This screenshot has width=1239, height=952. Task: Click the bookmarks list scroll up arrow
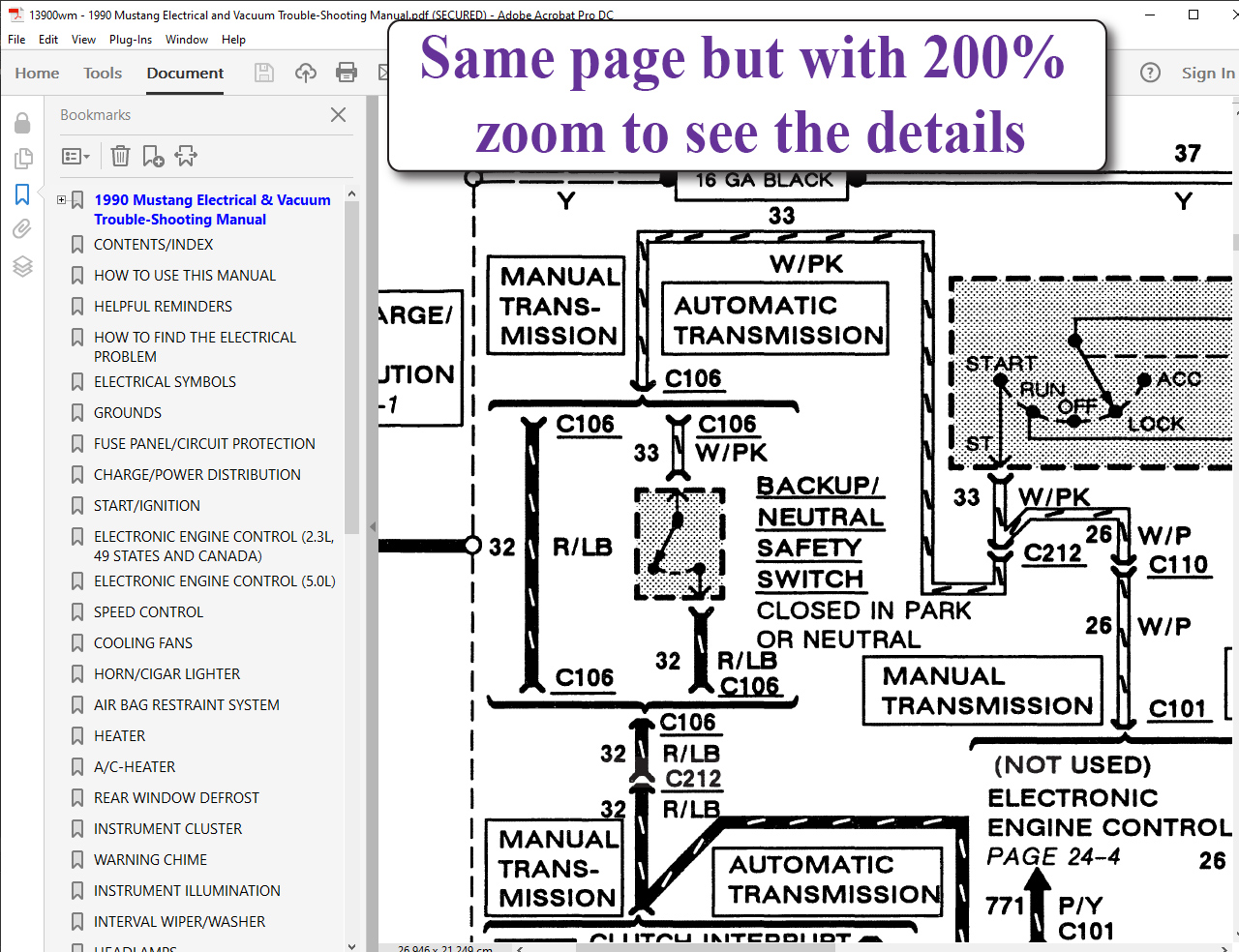pos(351,194)
